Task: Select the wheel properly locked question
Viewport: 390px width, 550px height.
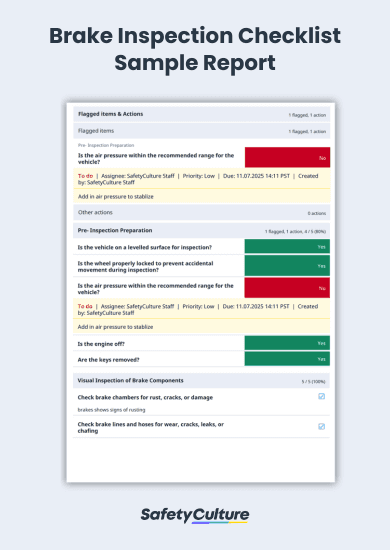Action: 145,267
